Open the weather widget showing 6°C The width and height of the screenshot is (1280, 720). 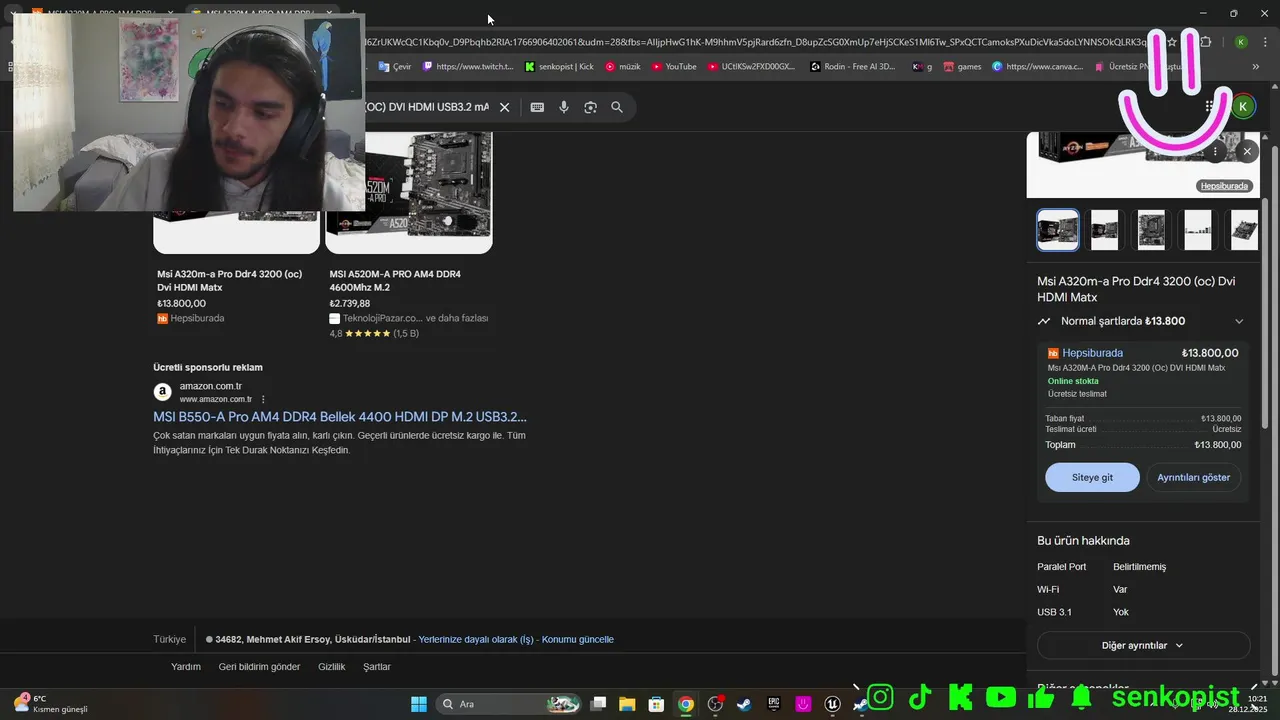(50, 704)
